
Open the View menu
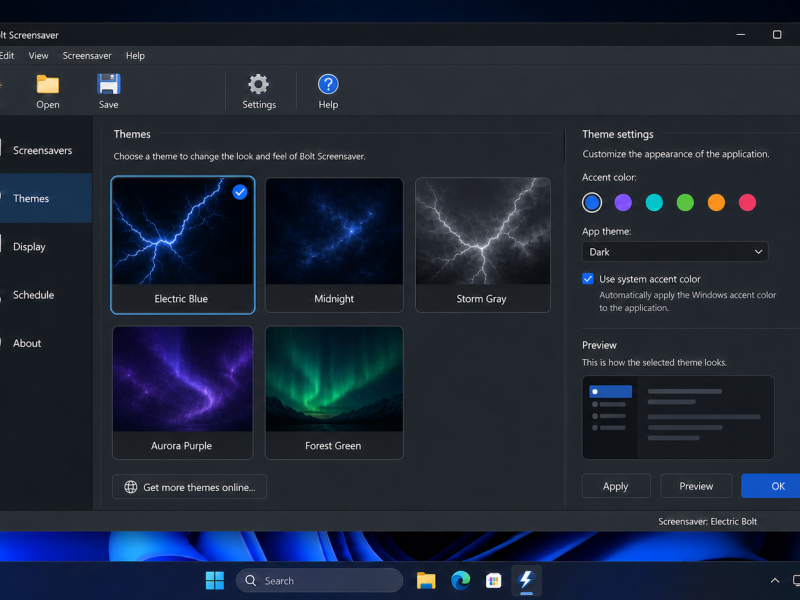click(x=38, y=56)
